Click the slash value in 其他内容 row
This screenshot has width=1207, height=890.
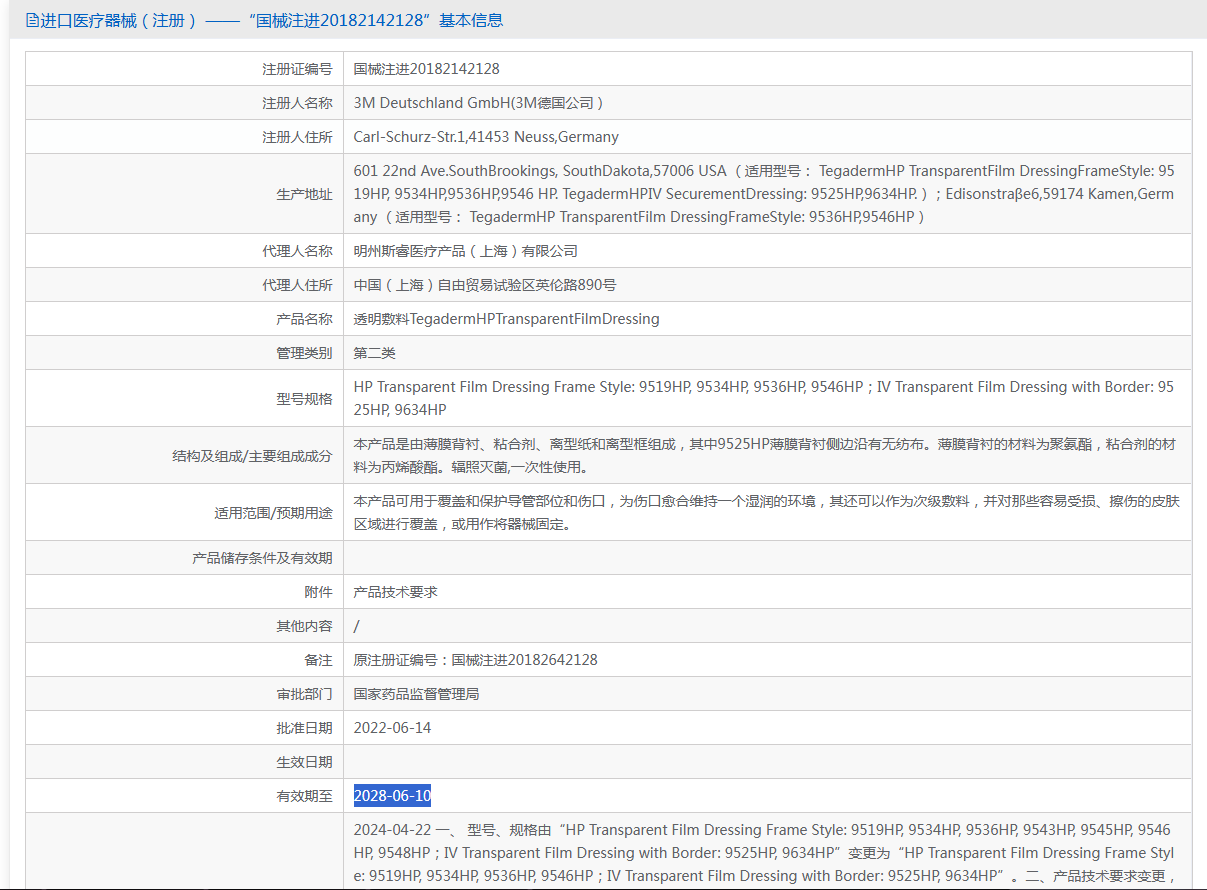pyautogui.click(x=357, y=626)
